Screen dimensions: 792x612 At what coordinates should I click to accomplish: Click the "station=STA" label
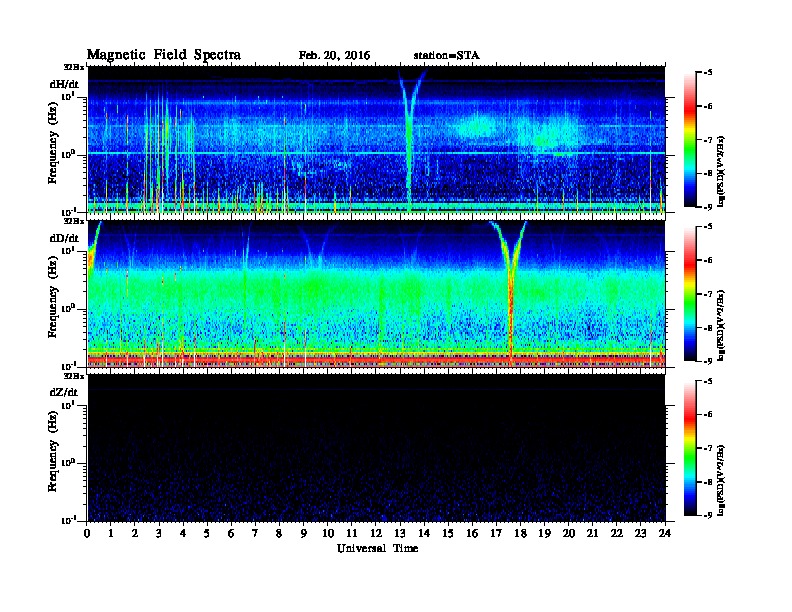click(447, 56)
